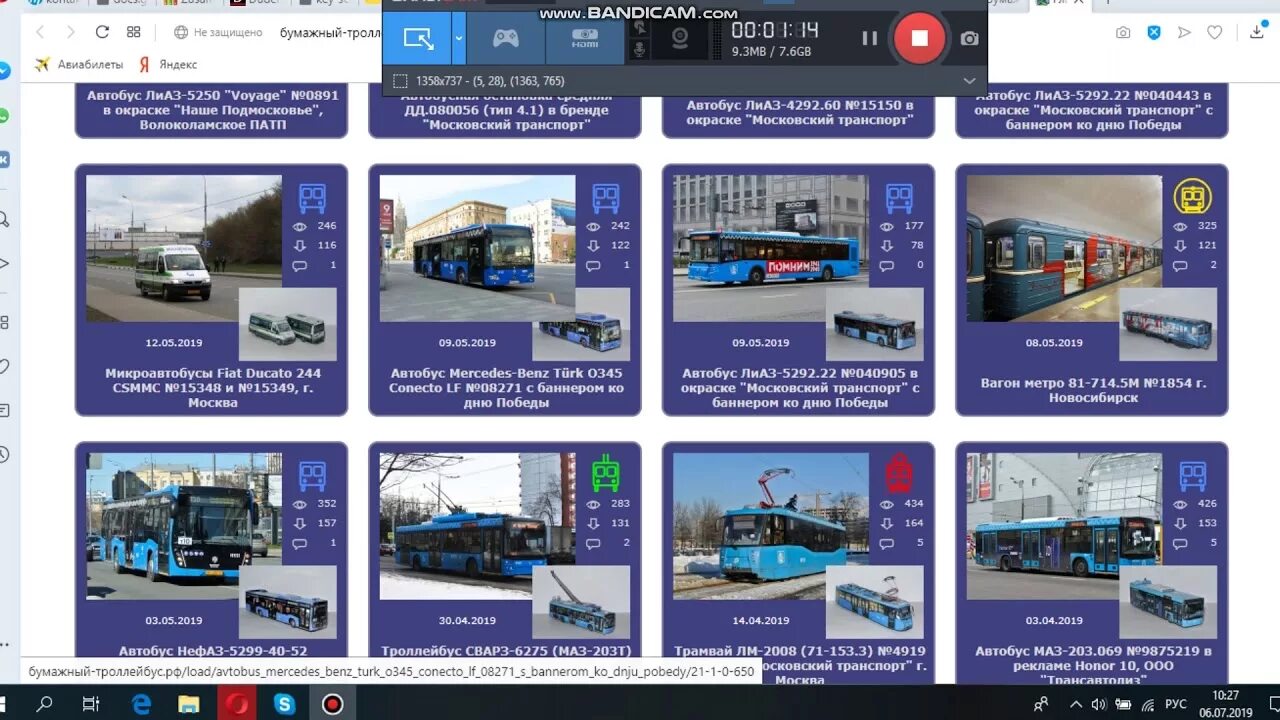Click green trolleybus category icon on СВАРЗ-6275 card

[x=606, y=474]
